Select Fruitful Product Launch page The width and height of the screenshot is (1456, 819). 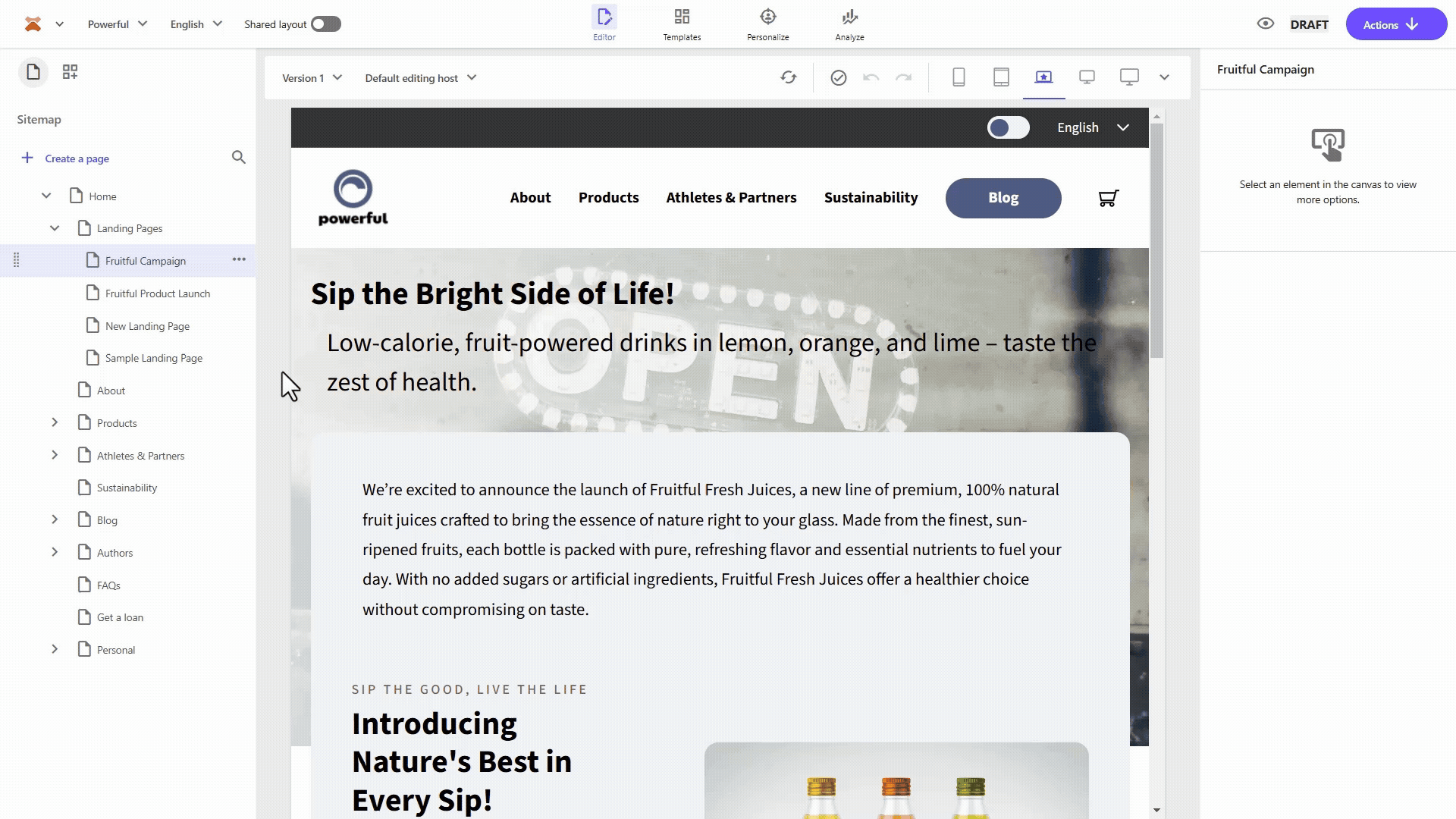pyautogui.click(x=158, y=293)
